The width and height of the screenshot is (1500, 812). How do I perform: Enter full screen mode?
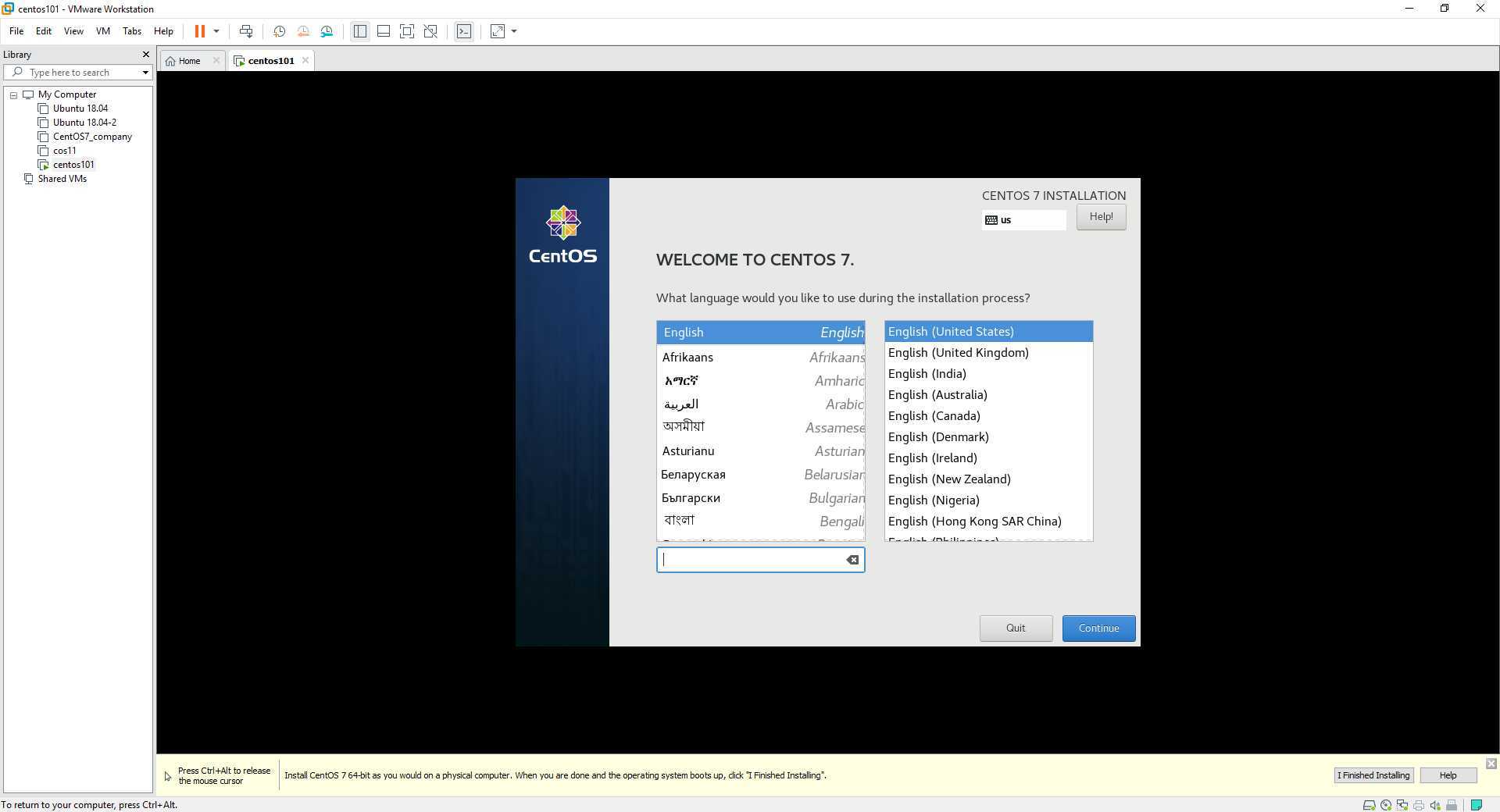point(407,31)
